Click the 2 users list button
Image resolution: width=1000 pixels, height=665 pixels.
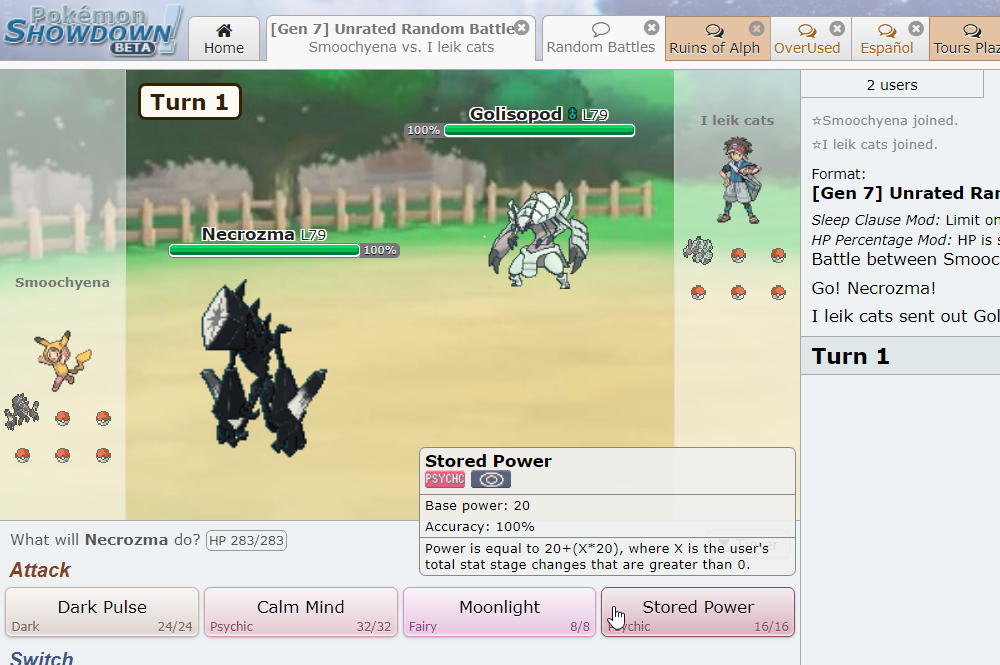coord(892,84)
